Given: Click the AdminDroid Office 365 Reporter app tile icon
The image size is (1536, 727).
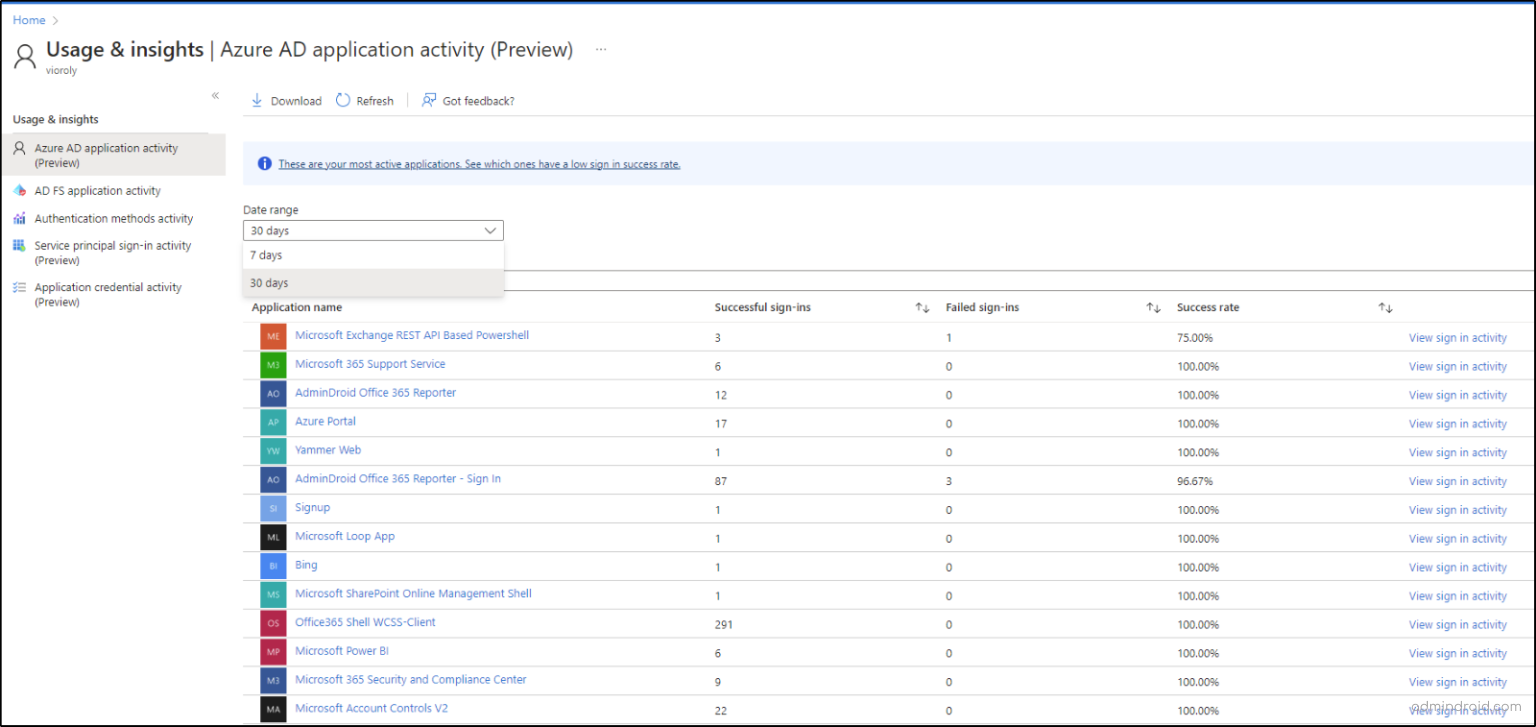Looking at the screenshot, I should (272, 393).
